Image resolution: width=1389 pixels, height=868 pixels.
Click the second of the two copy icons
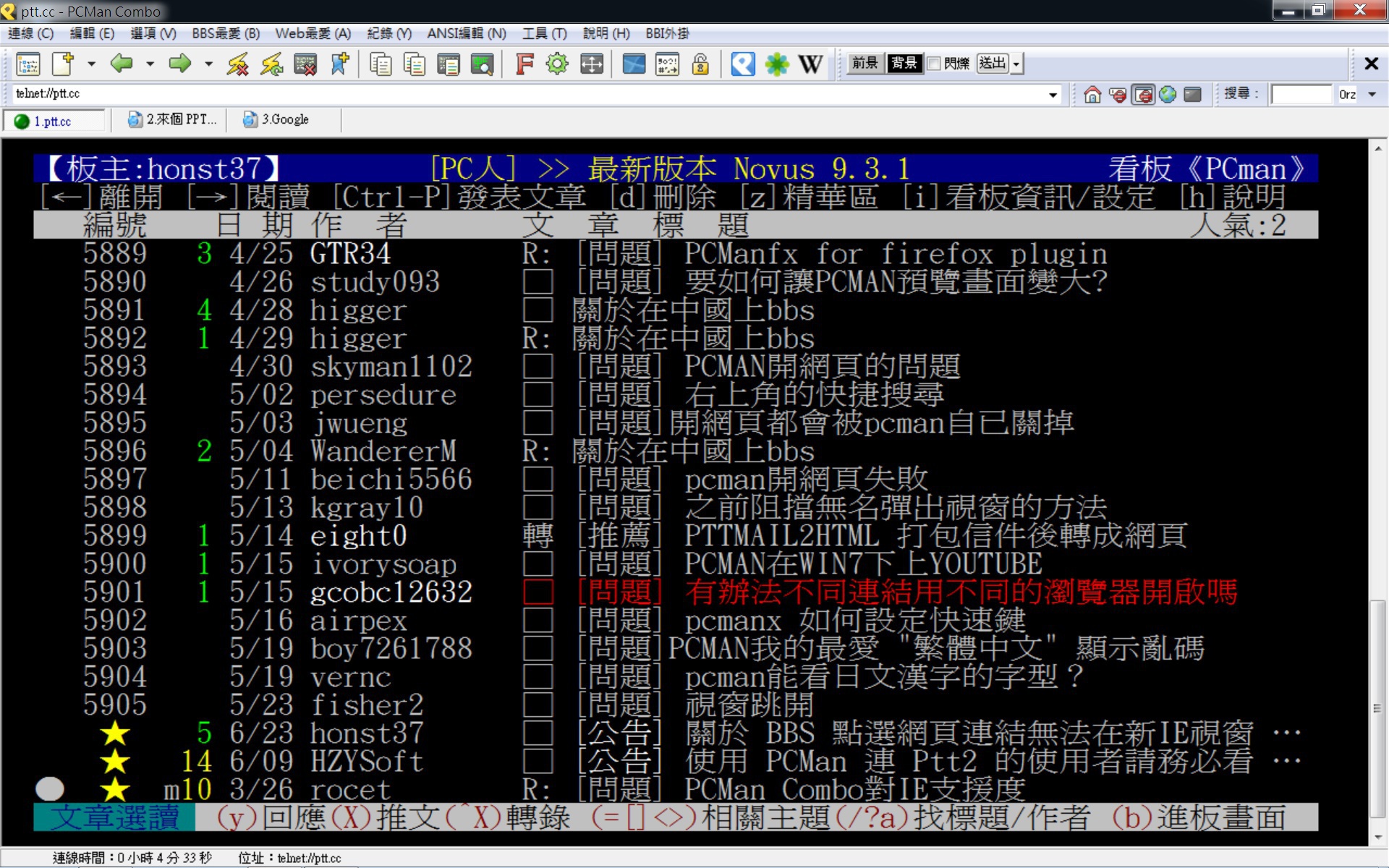(415, 64)
